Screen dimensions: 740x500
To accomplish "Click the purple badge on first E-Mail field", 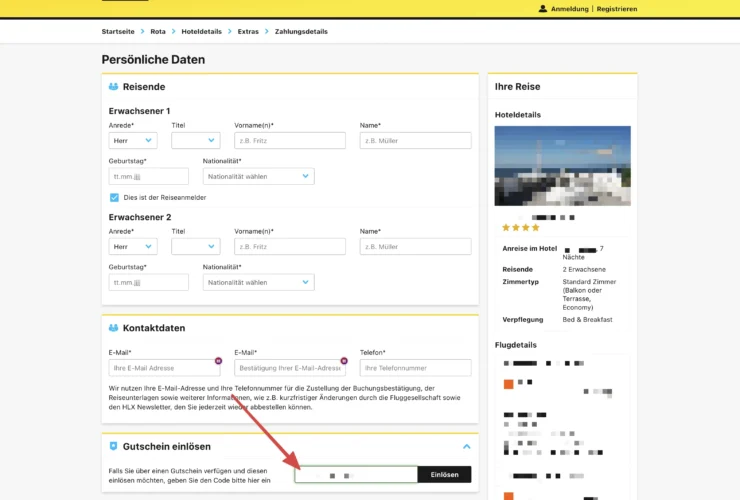I will point(218,360).
